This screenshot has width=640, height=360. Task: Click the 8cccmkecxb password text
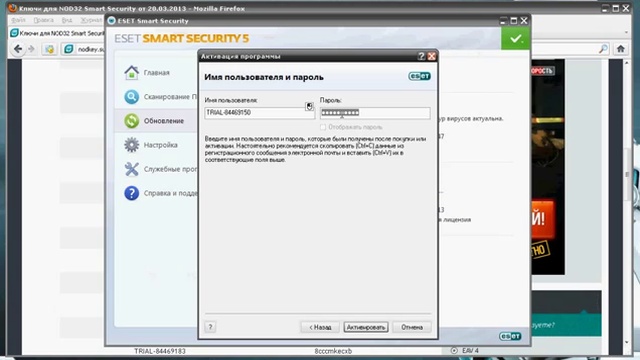pos(333,351)
